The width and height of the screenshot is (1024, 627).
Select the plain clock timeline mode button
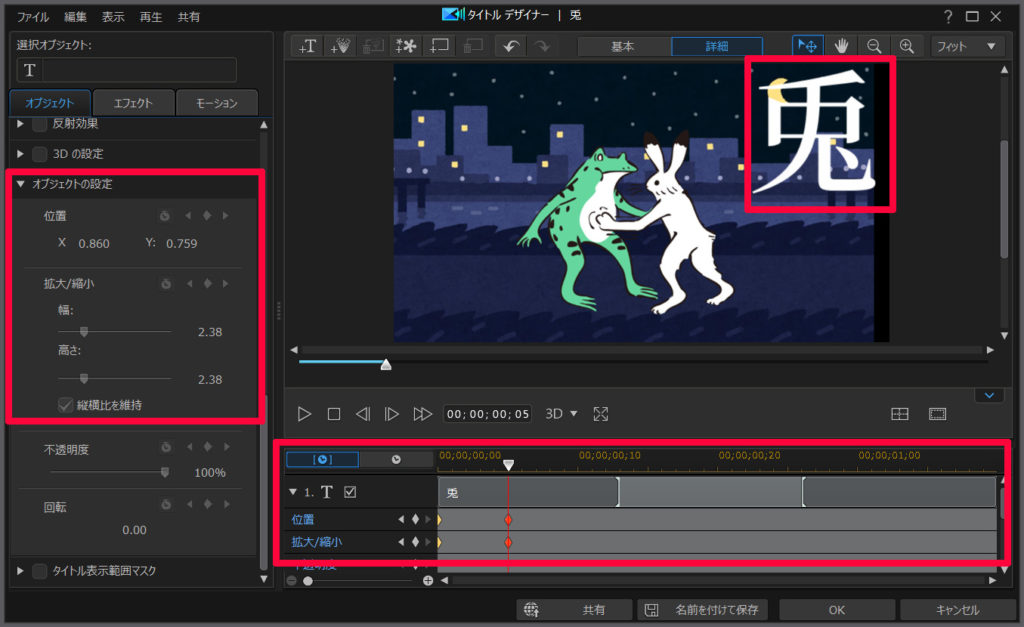(x=396, y=460)
